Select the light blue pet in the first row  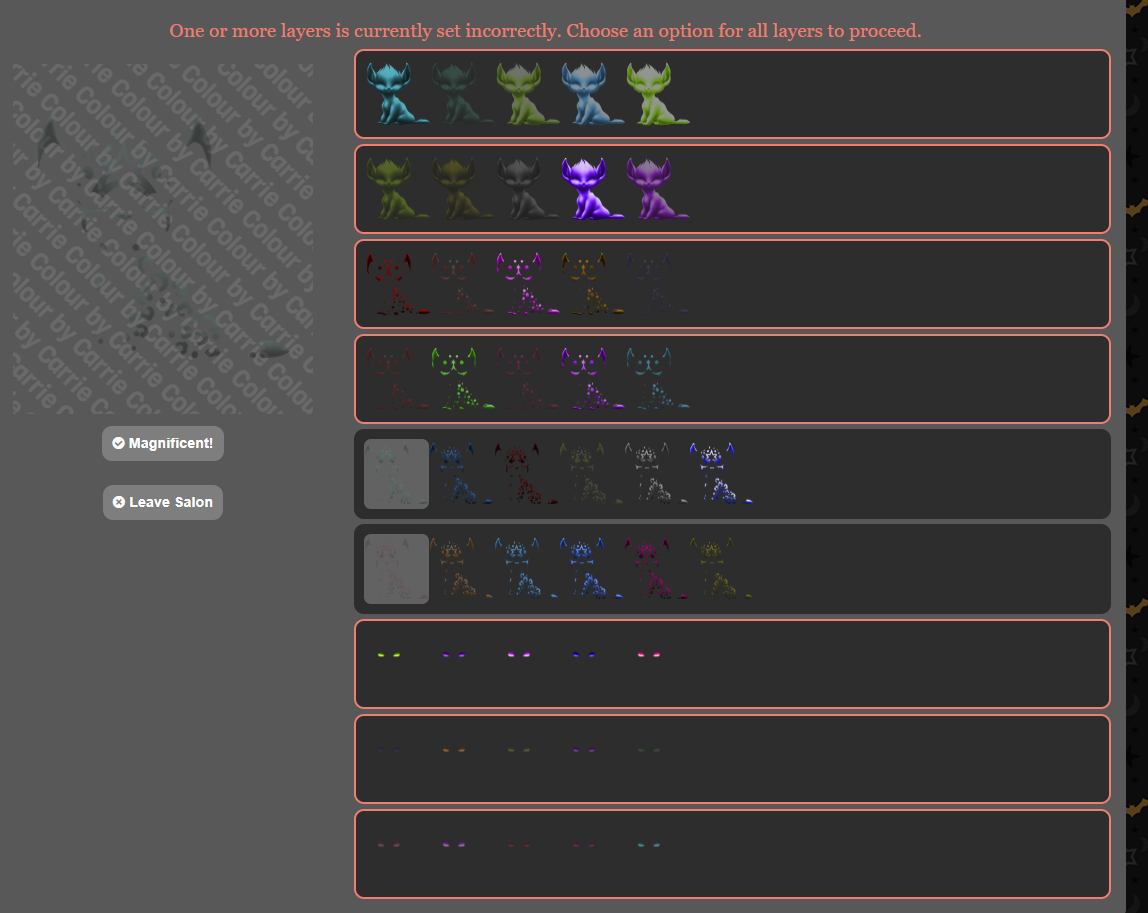[591, 94]
